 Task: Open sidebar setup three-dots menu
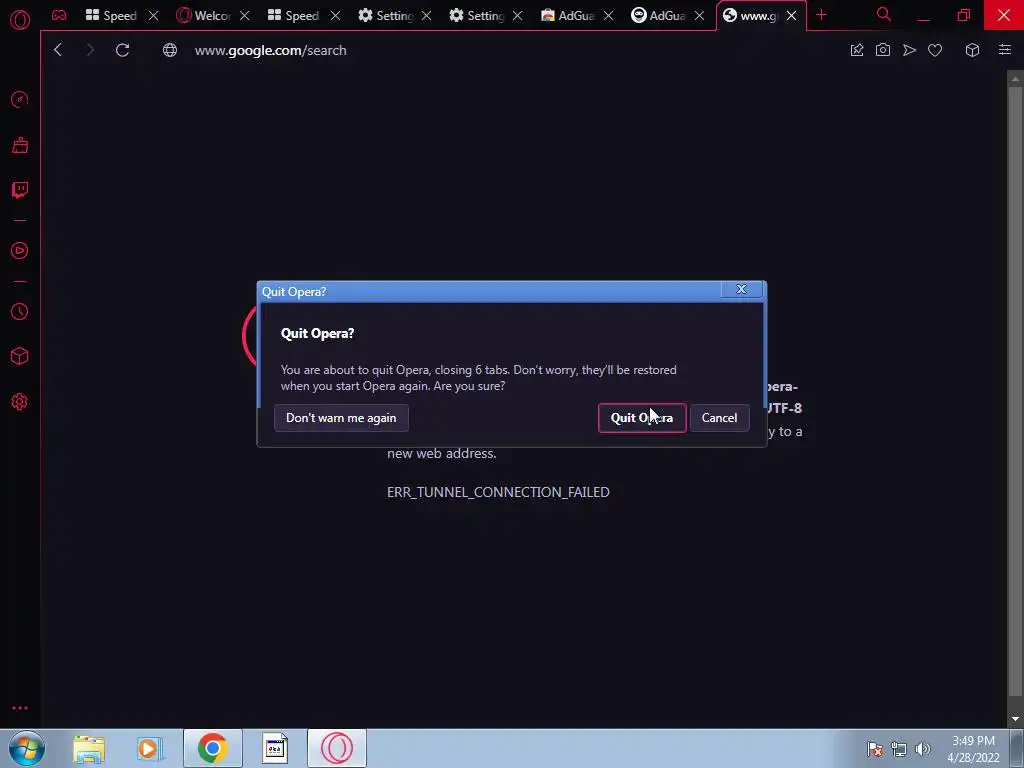coord(20,708)
